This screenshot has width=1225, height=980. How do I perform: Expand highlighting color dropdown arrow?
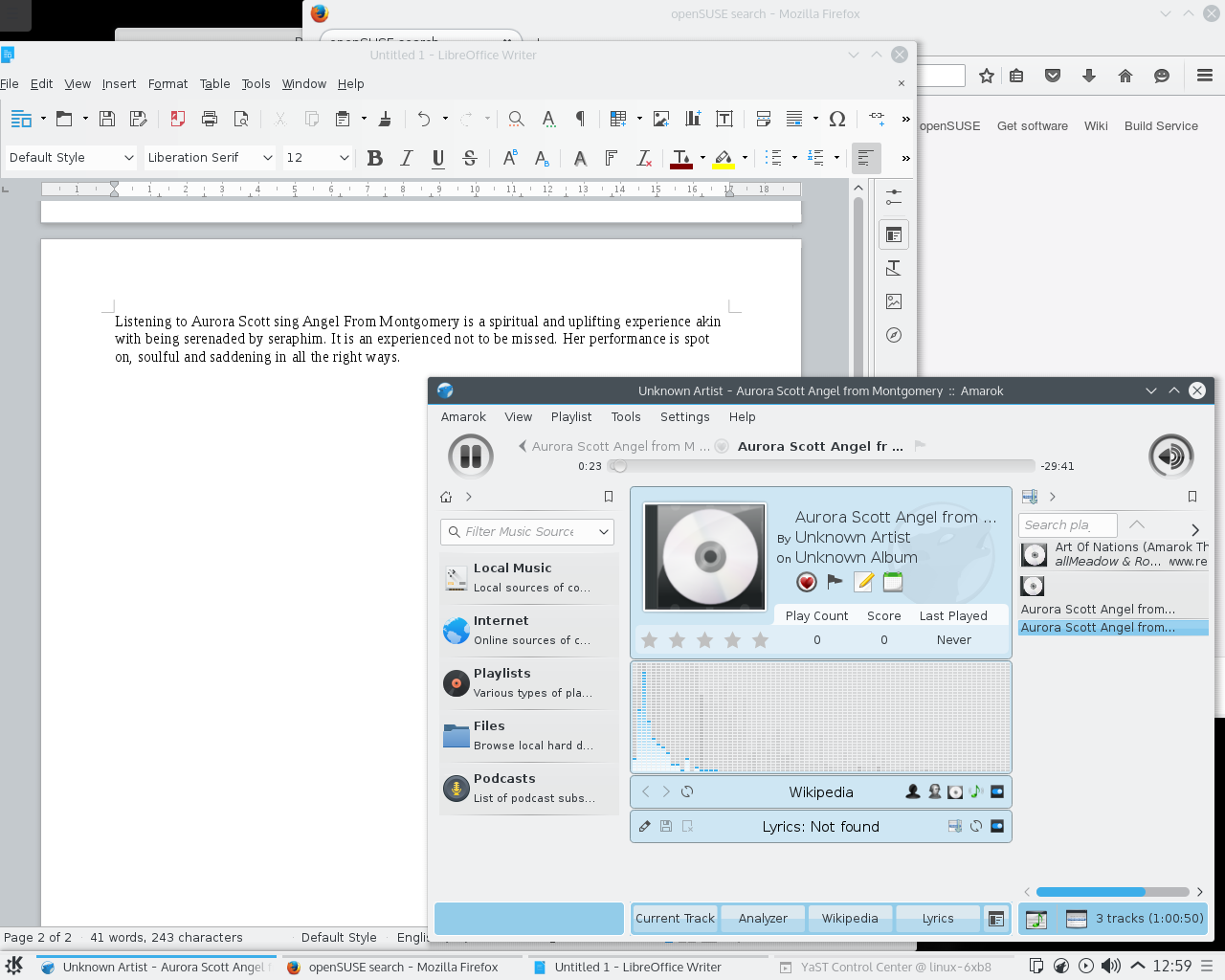[745, 158]
